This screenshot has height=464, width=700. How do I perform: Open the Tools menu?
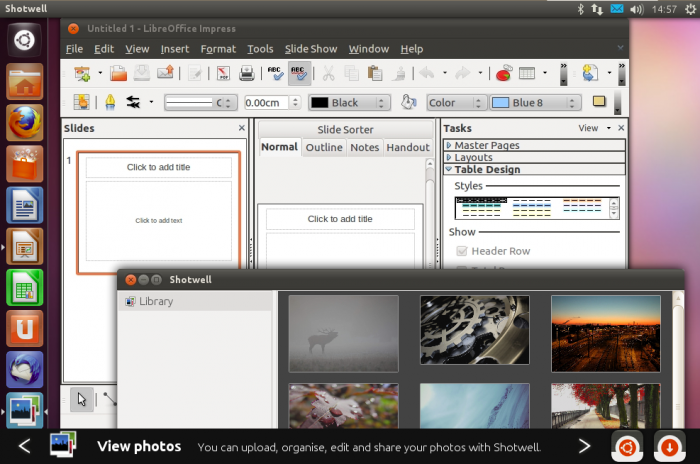coord(260,49)
